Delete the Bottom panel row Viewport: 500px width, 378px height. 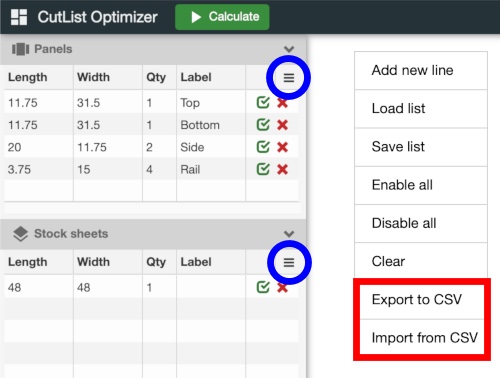tap(282, 125)
